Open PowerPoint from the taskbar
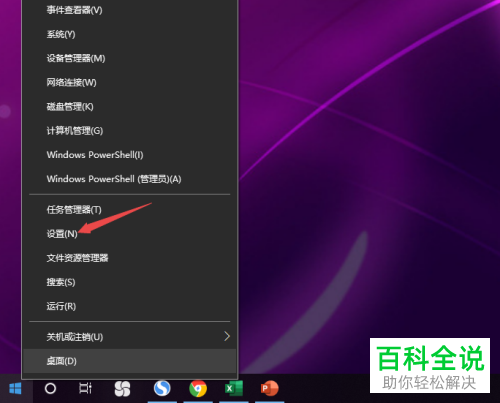The width and height of the screenshot is (500, 403). click(269, 388)
